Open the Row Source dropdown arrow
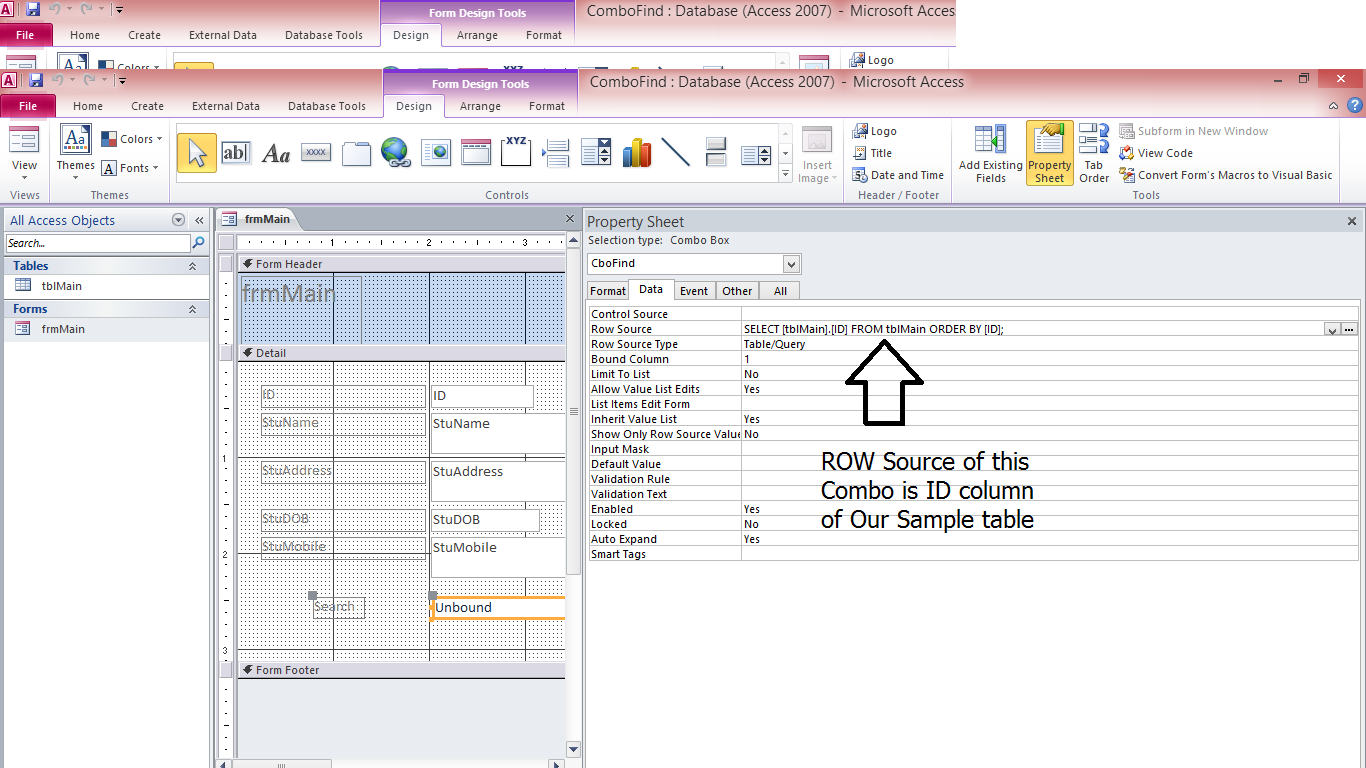The width and height of the screenshot is (1366, 768). (x=1333, y=329)
